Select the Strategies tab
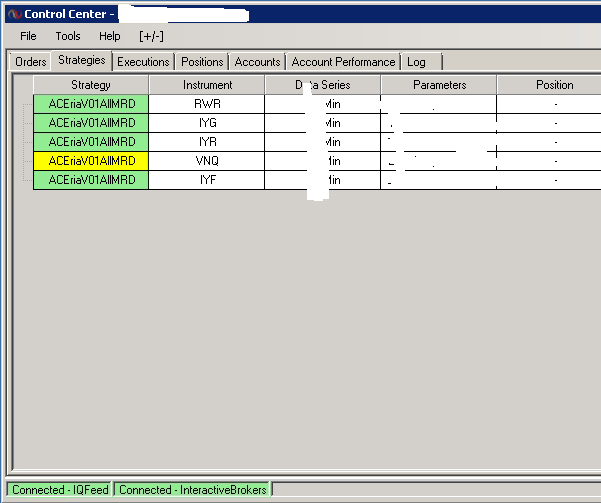This screenshot has width=601, height=503. coord(82,60)
